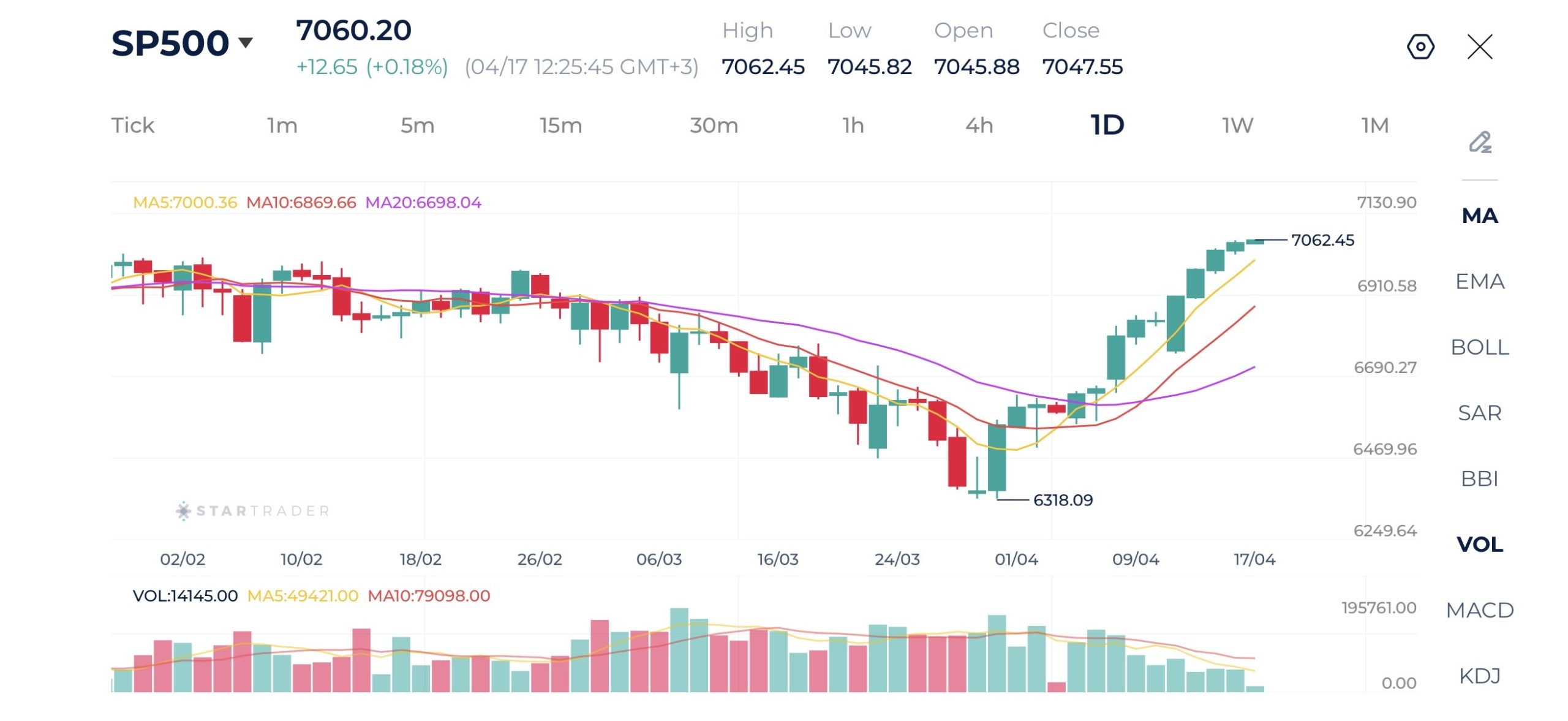Choose the 4h timeframe tab
The width and height of the screenshot is (1568, 721).
point(979,126)
